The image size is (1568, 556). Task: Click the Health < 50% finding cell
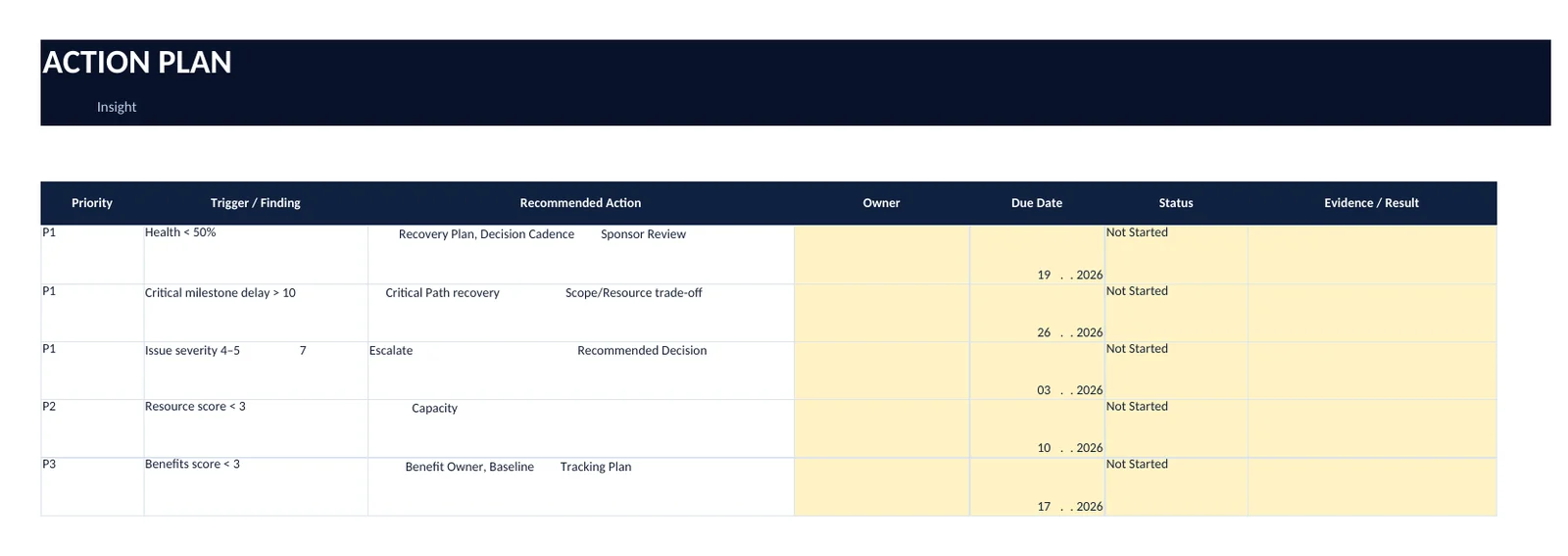click(256, 255)
